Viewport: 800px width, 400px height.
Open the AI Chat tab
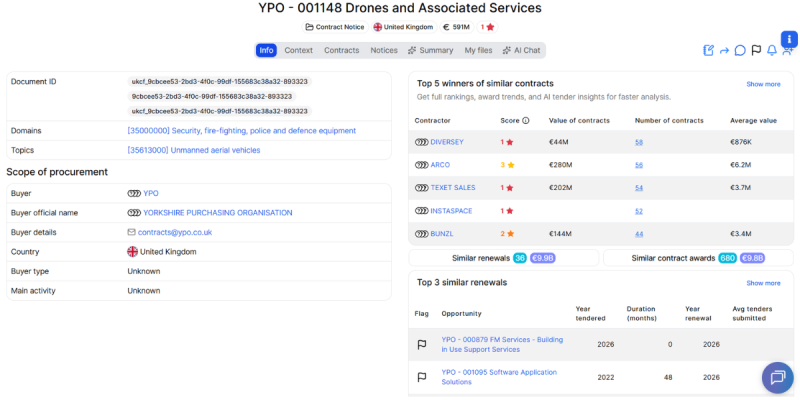[x=521, y=50]
